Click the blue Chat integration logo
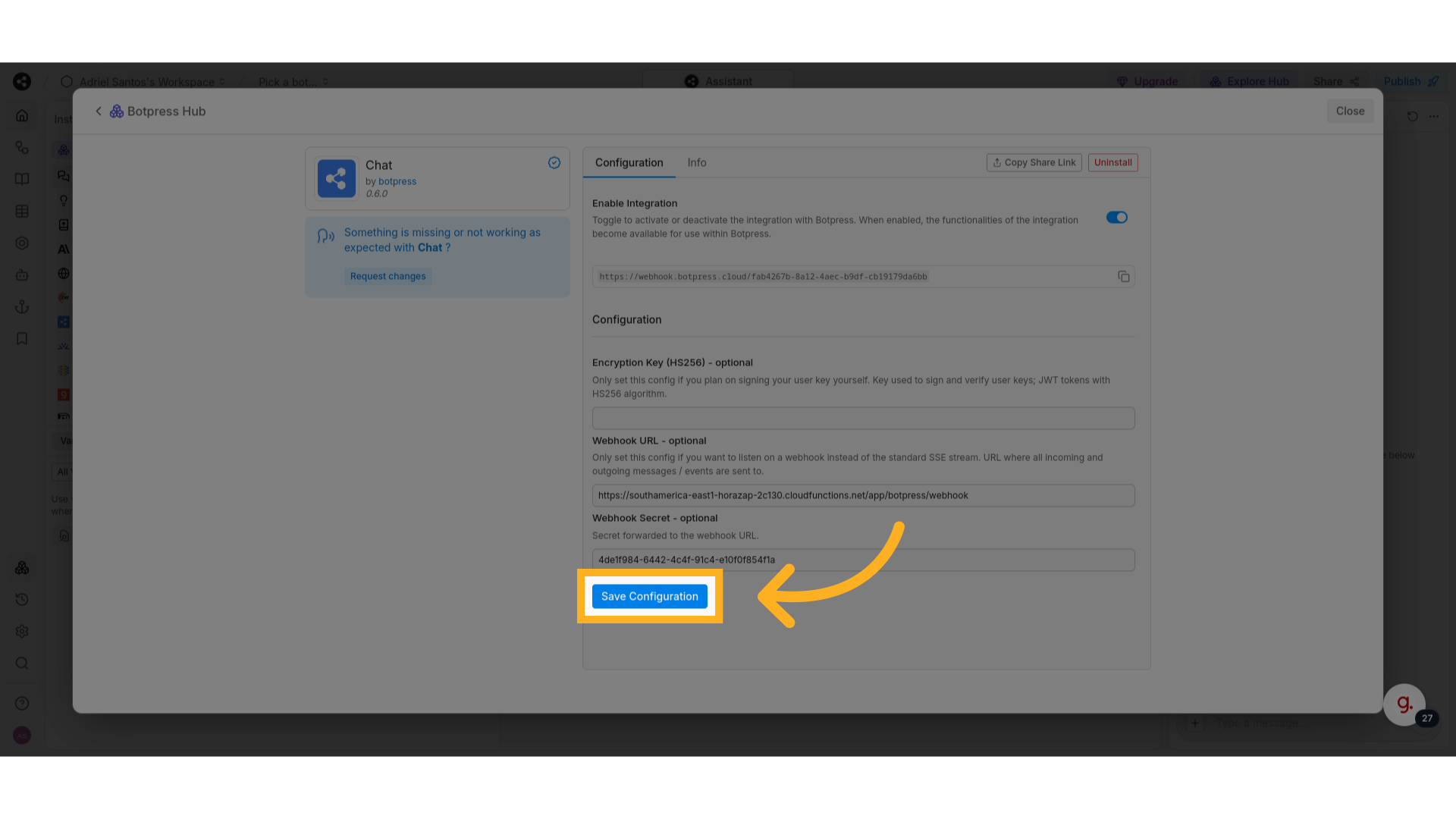This screenshot has width=1456, height=819. click(x=336, y=178)
